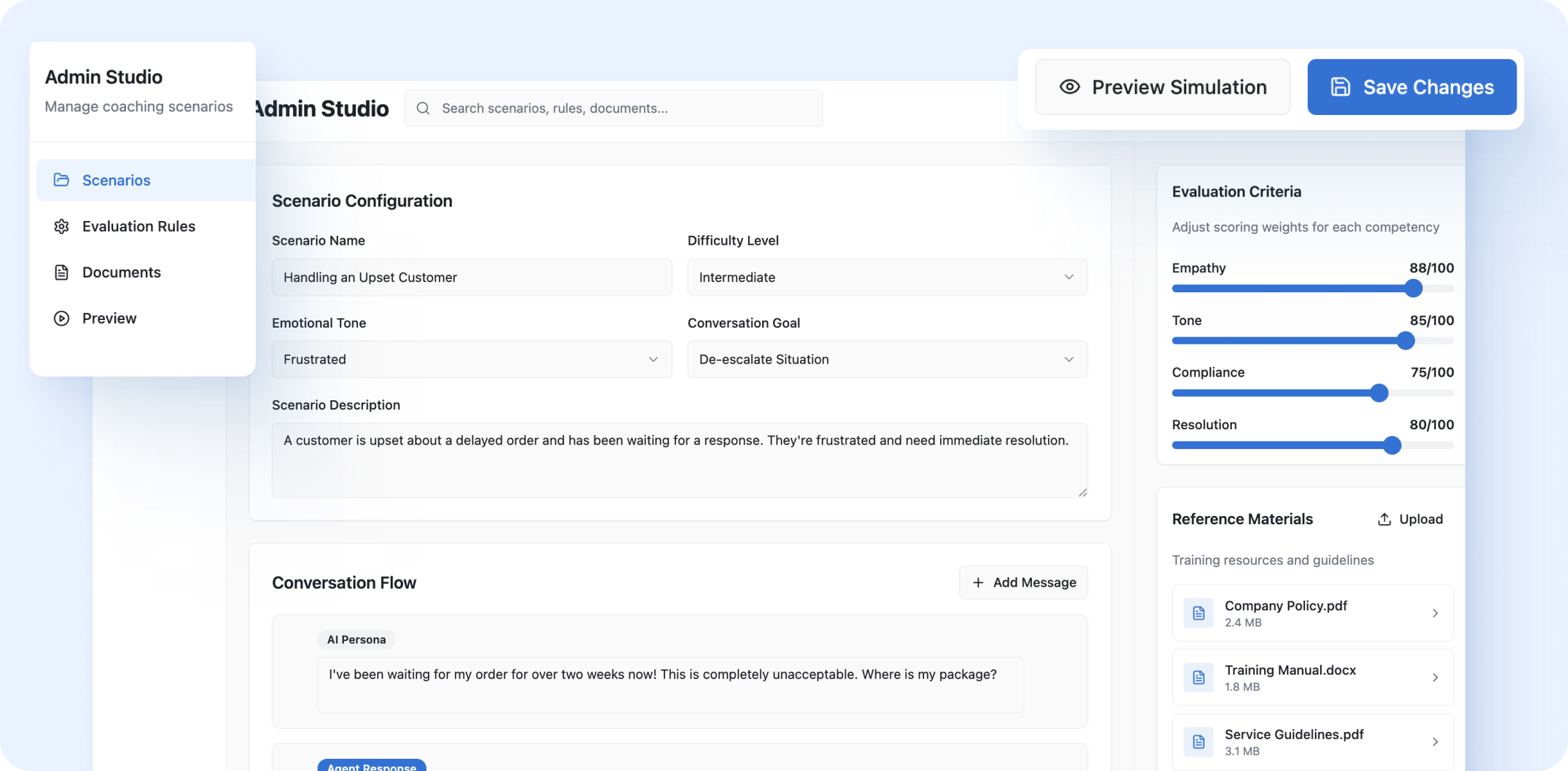Click the folder icon beside Scenarios
Screen dimensions: 1568x771
[61, 180]
